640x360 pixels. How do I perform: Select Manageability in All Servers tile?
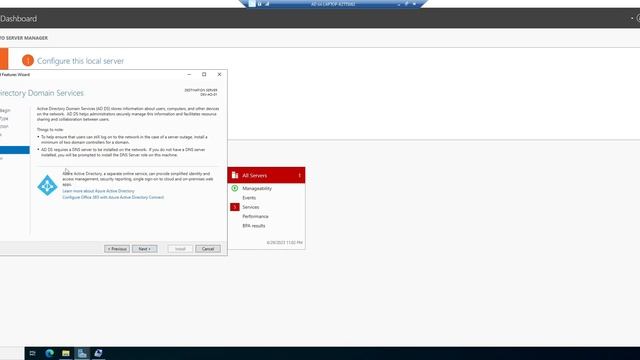[x=257, y=188]
